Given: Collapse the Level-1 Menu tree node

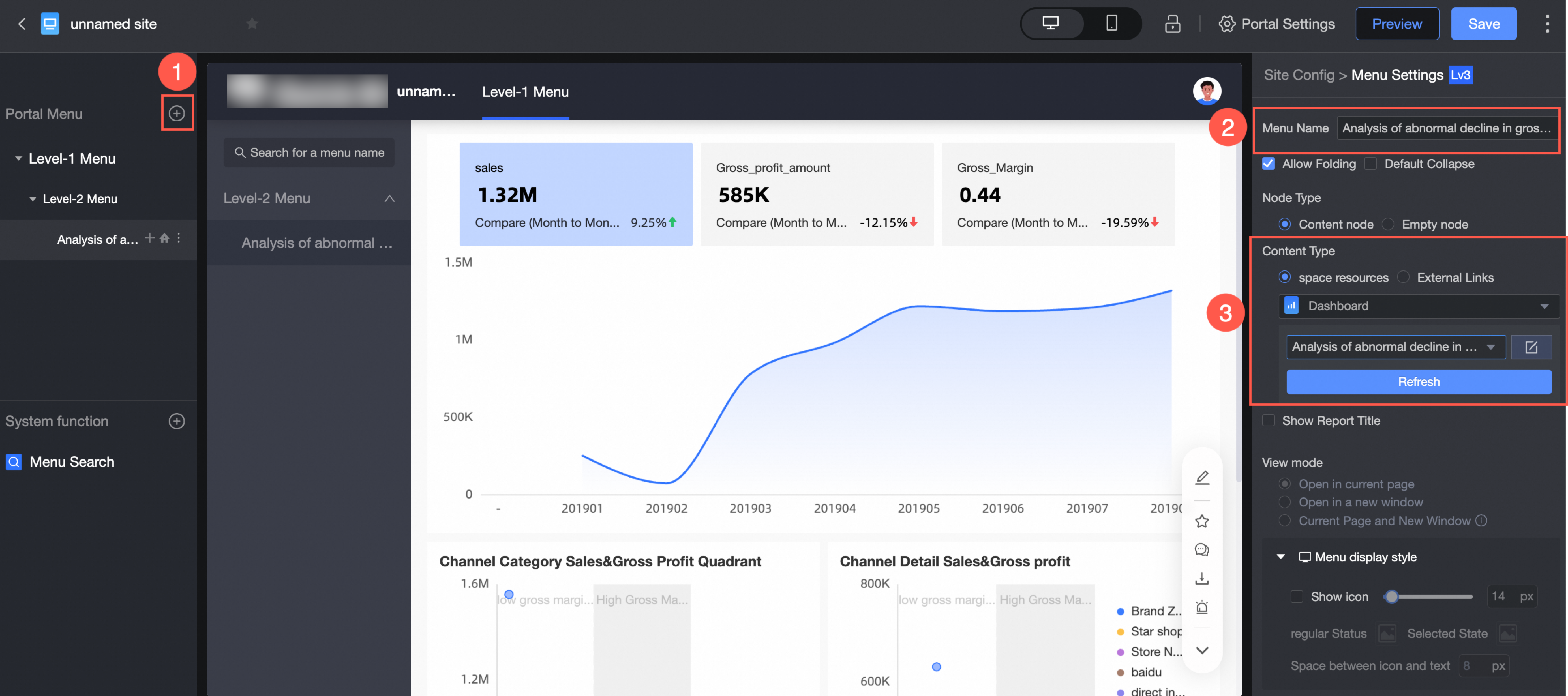Looking at the screenshot, I should tap(18, 159).
